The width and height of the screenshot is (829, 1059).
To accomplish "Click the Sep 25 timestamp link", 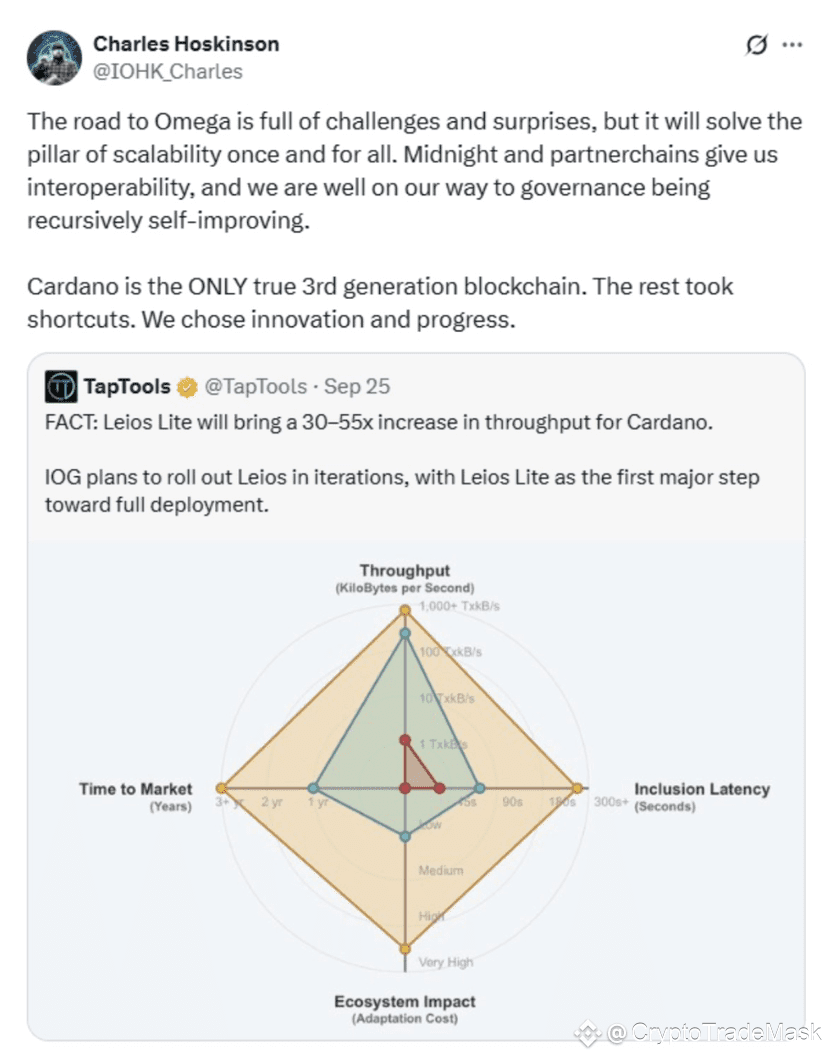I will [356, 386].
